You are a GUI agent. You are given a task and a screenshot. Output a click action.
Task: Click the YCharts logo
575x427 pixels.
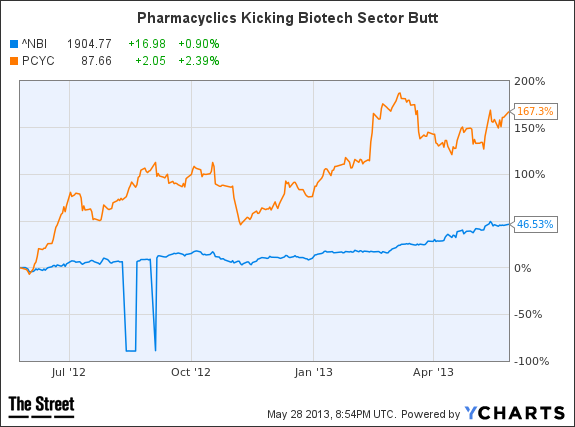pos(515,413)
